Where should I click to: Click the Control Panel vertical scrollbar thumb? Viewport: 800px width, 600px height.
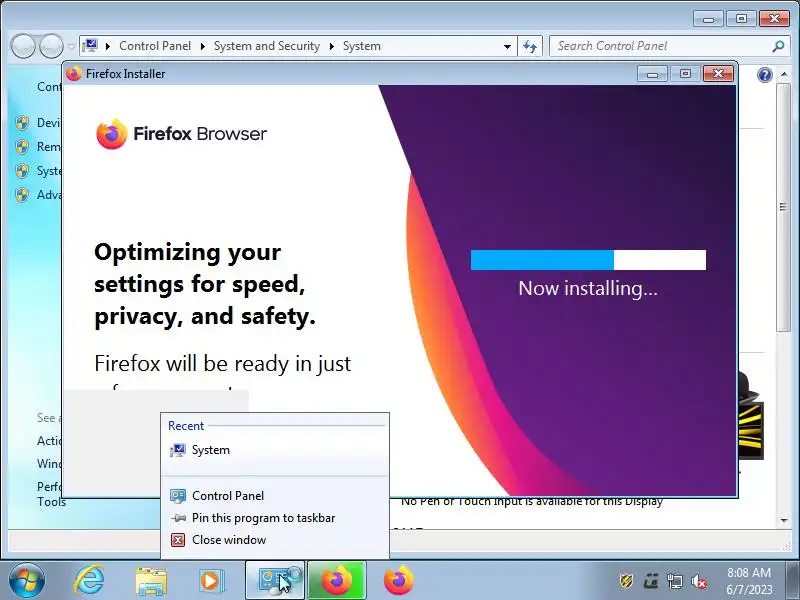(783, 207)
